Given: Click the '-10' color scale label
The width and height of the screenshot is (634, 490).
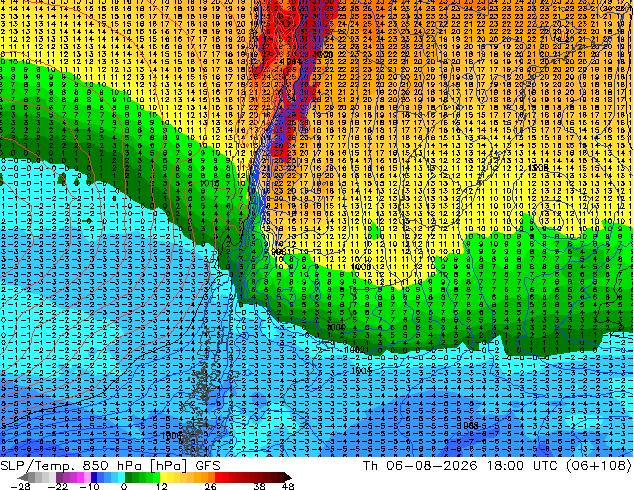Looking at the screenshot, I should 89,486.
